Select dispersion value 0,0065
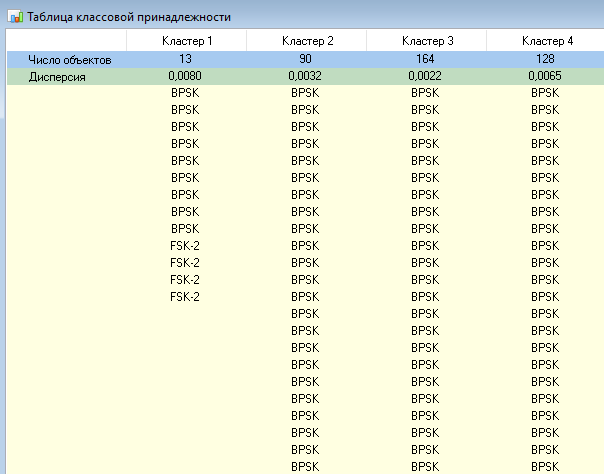 click(x=545, y=76)
